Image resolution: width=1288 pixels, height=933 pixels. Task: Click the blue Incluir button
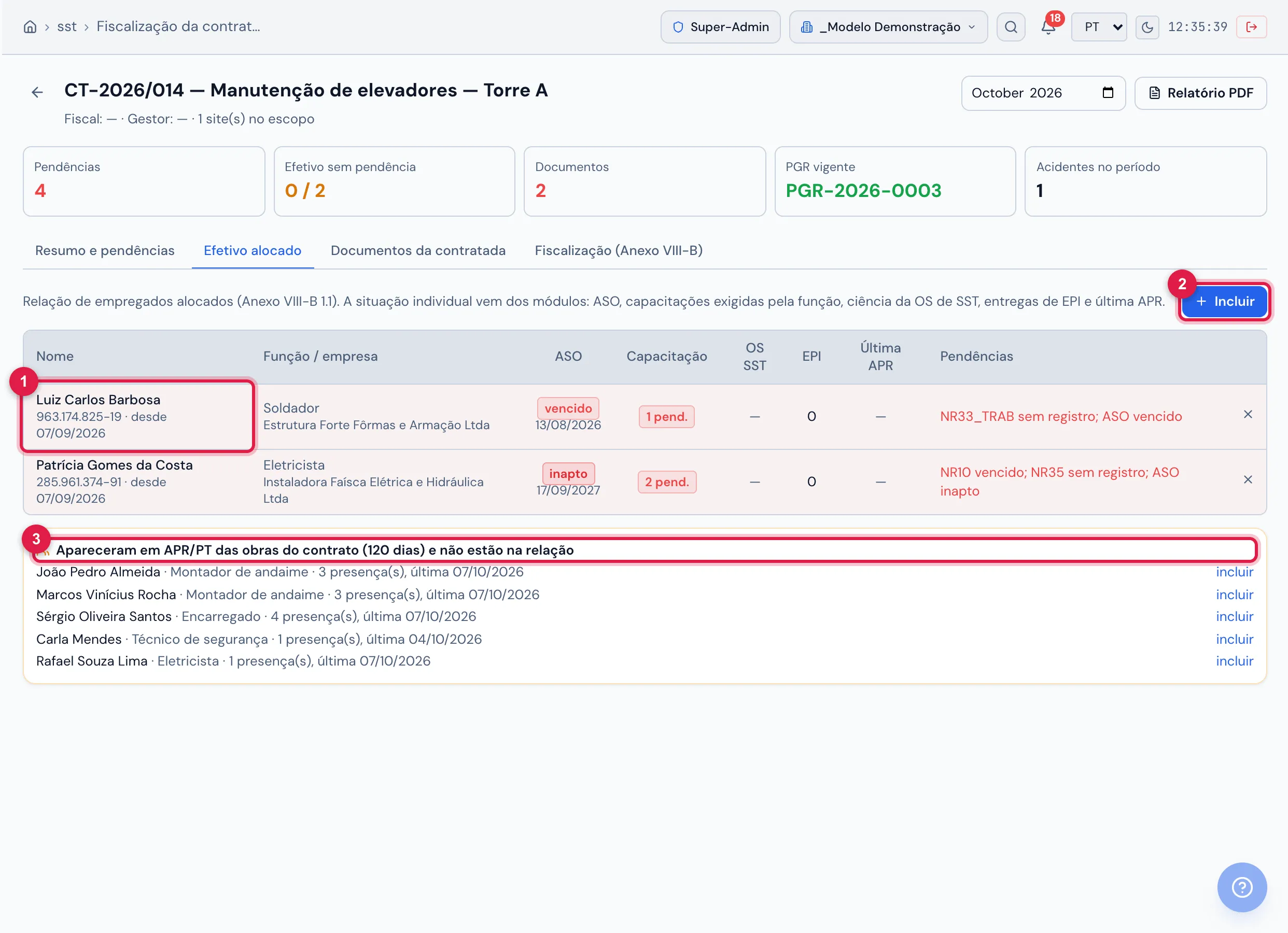point(1224,302)
